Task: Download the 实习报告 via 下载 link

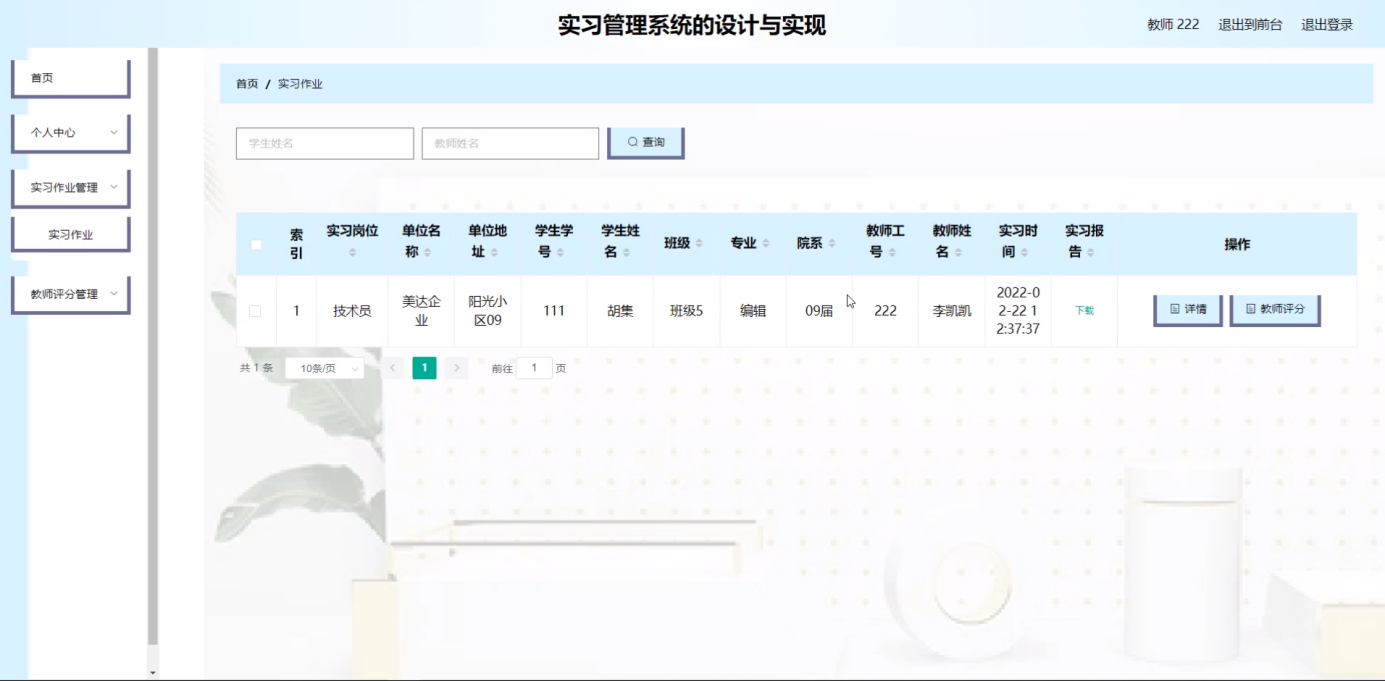Action: 1084,311
